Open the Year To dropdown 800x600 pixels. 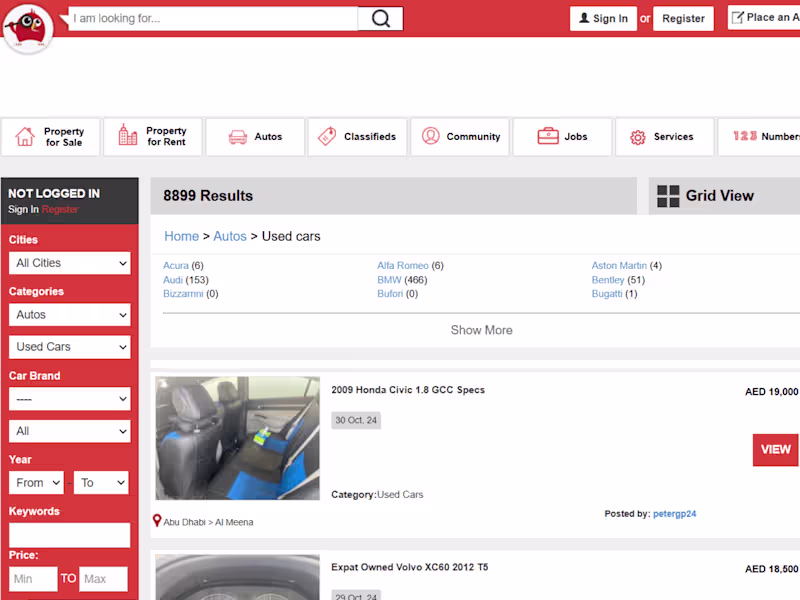pos(102,483)
